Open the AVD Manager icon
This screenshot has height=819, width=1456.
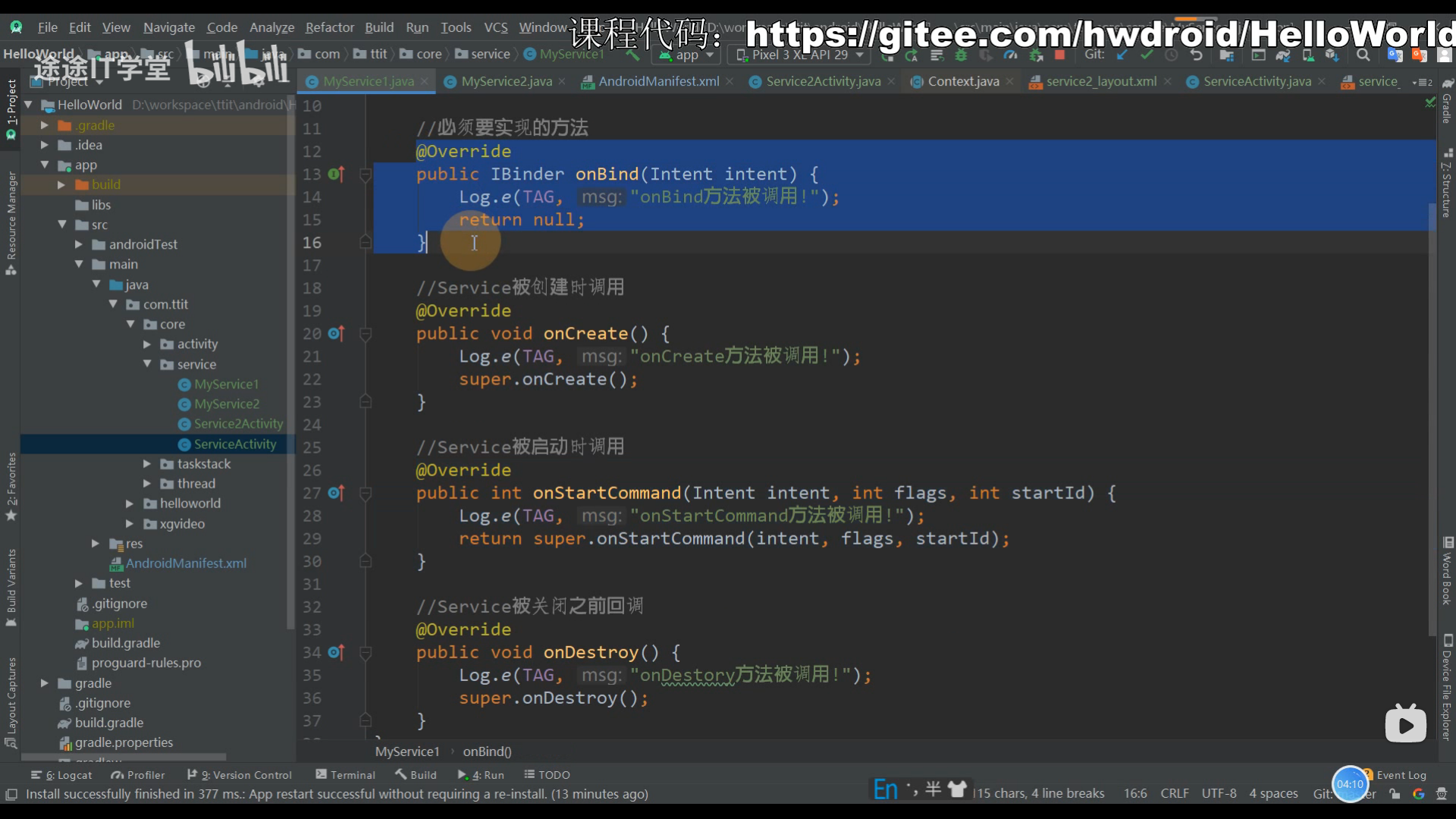1308,55
